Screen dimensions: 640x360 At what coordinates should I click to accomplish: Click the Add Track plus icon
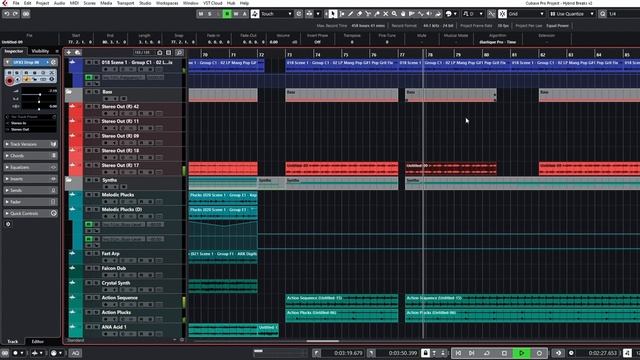pyautogui.click(x=69, y=53)
